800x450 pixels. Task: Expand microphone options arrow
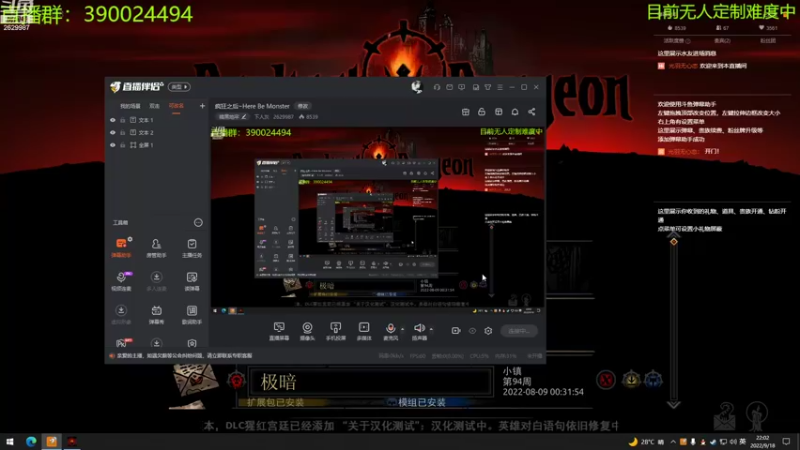pyautogui.click(x=403, y=329)
